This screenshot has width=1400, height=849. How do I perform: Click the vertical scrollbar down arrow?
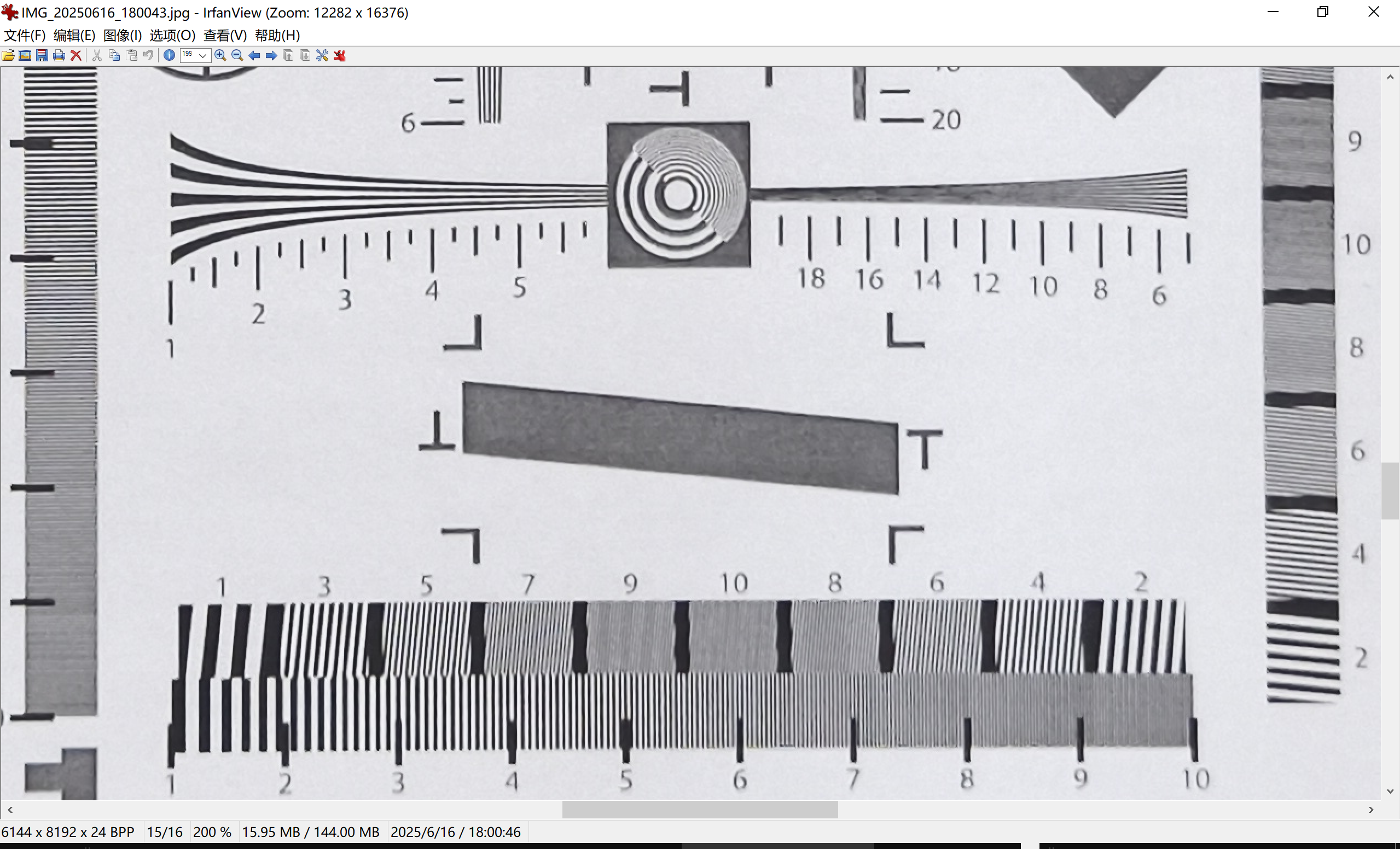click(1390, 791)
